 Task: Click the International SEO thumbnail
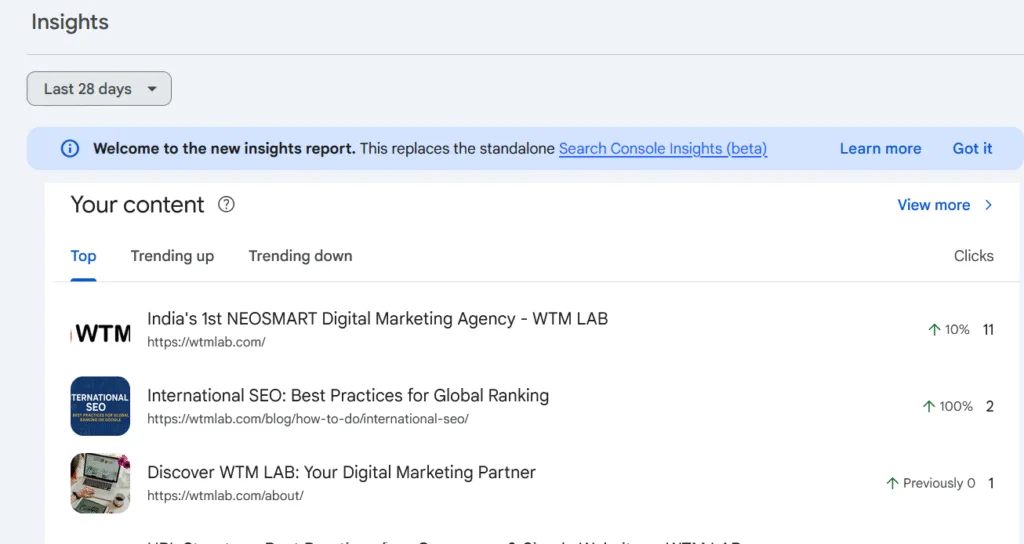[101, 406]
